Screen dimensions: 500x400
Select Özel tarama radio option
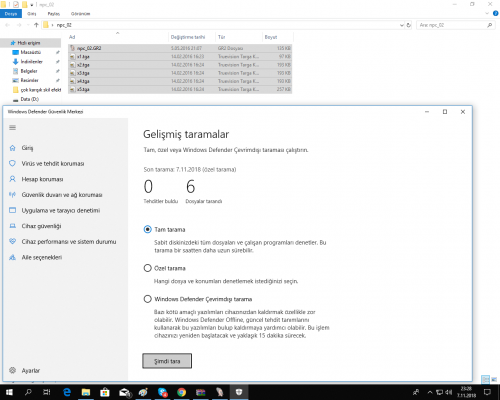[x=147, y=268]
